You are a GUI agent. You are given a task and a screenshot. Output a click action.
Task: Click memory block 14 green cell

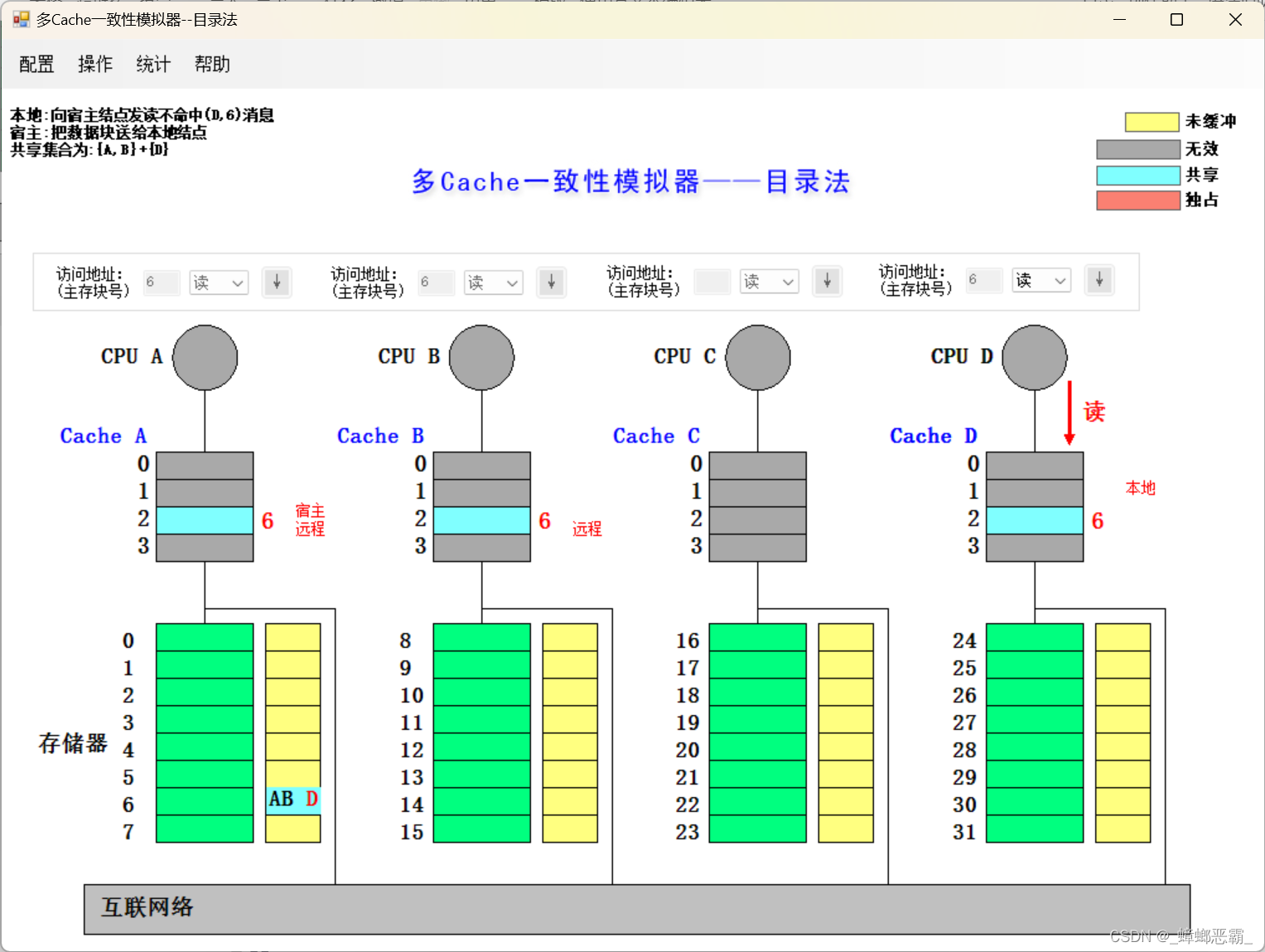click(482, 801)
